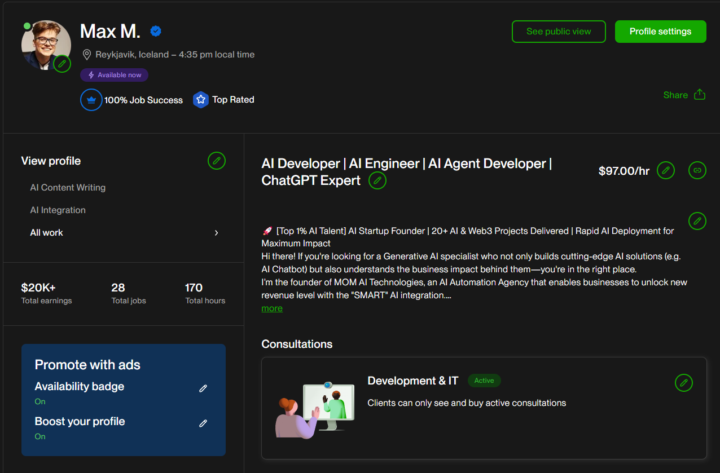Click Max M. profile photo
Screen dimensions: 720x473
pyautogui.click(x=43, y=43)
